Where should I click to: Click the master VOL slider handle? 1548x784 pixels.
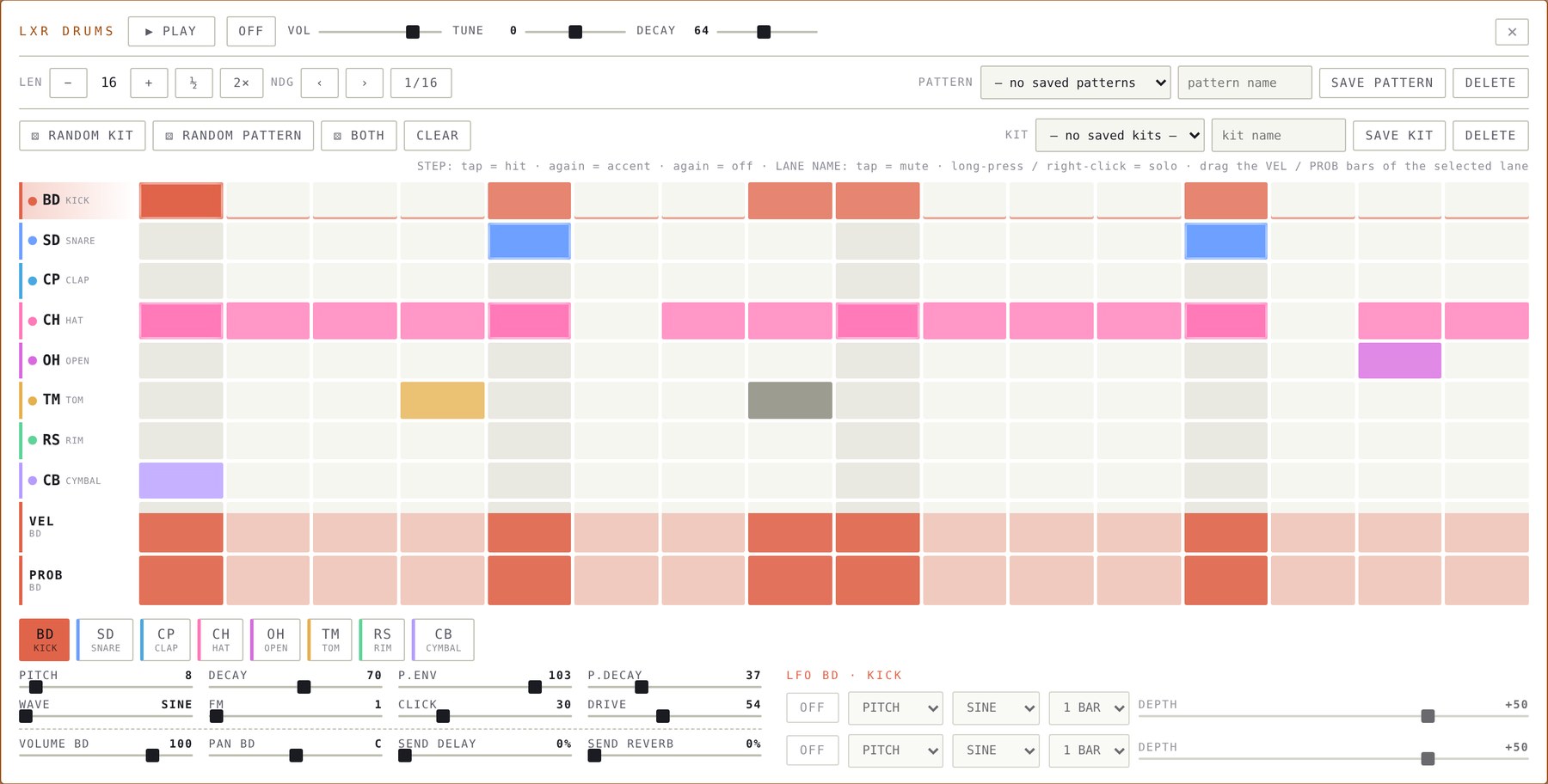413,32
